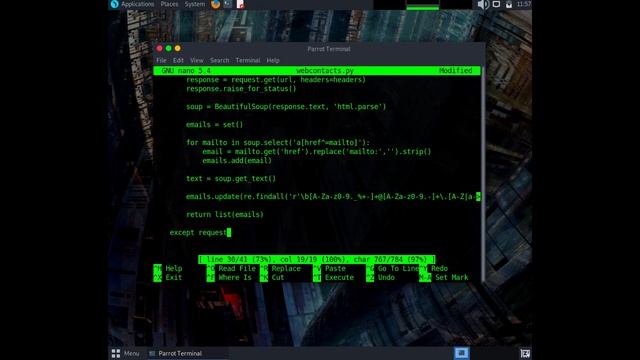This screenshot has width=640, height=360.
Task: Click the emails = set() line
Action: point(214,124)
